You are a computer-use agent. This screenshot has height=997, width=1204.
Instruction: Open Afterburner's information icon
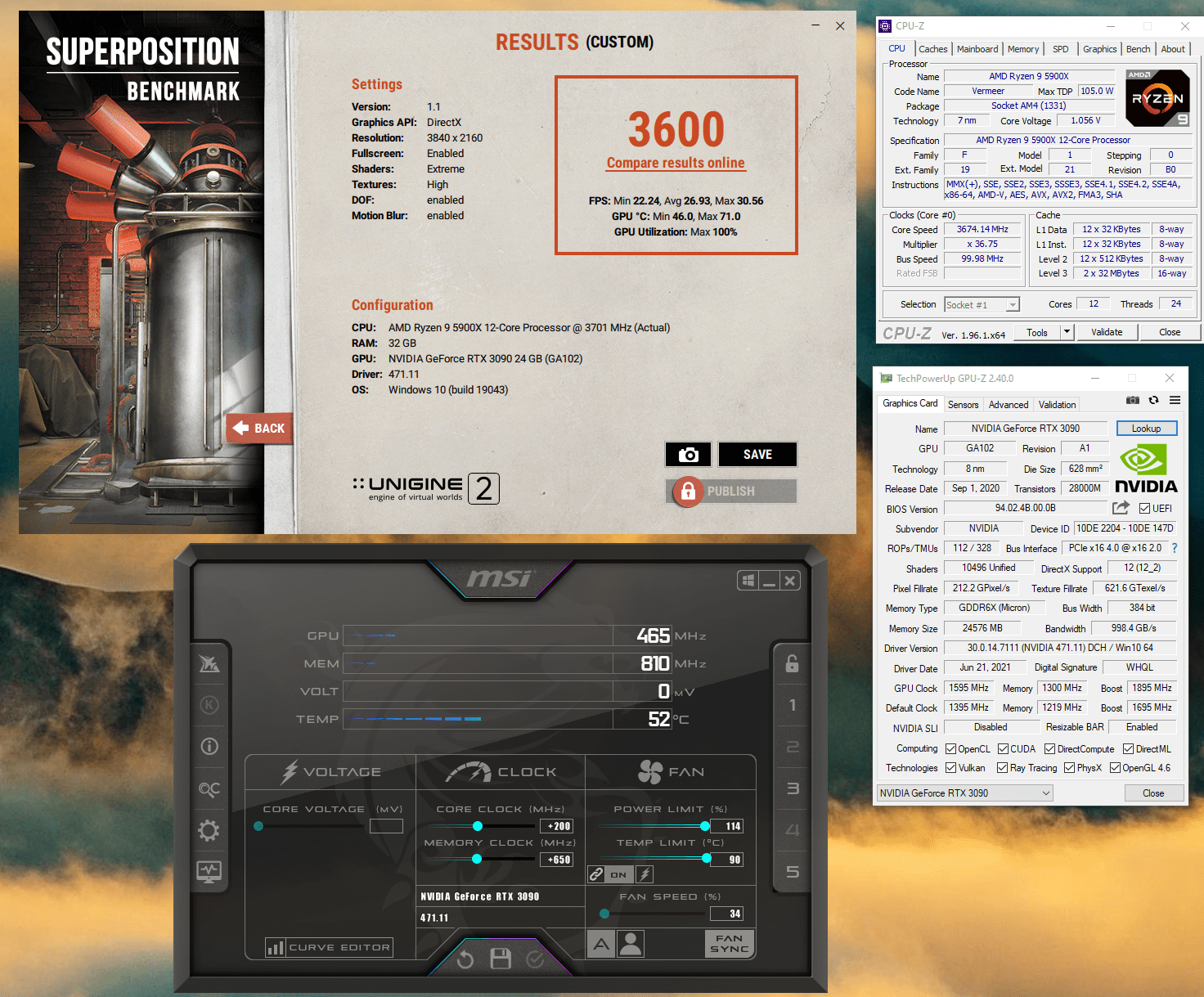209,747
